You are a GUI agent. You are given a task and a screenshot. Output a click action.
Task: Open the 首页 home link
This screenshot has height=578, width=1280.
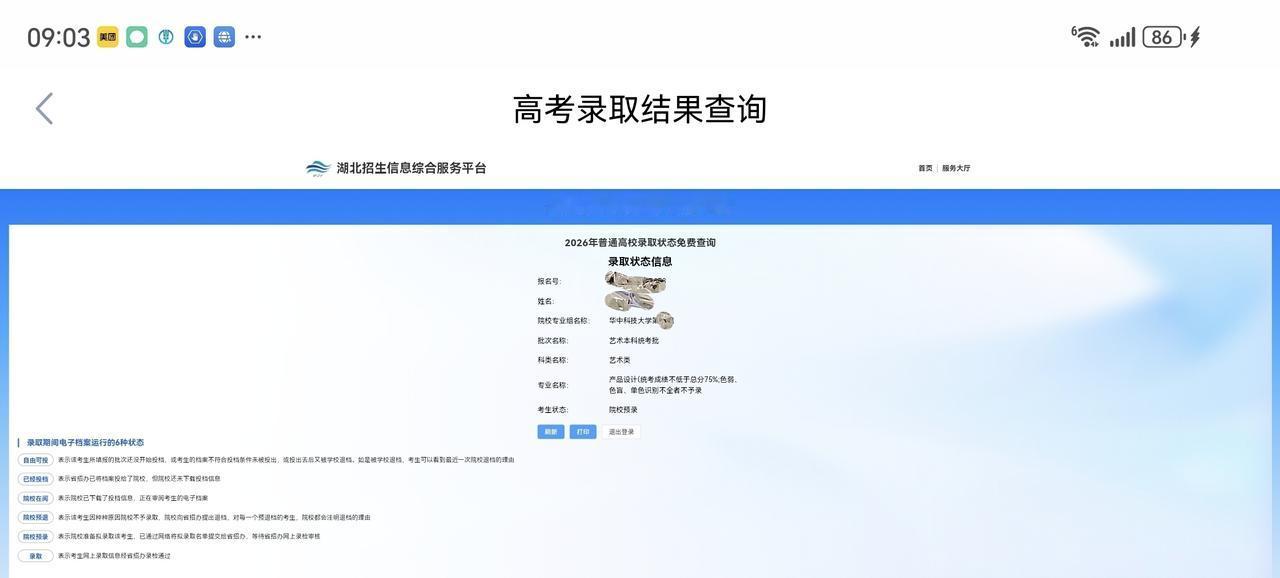(925, 168)
